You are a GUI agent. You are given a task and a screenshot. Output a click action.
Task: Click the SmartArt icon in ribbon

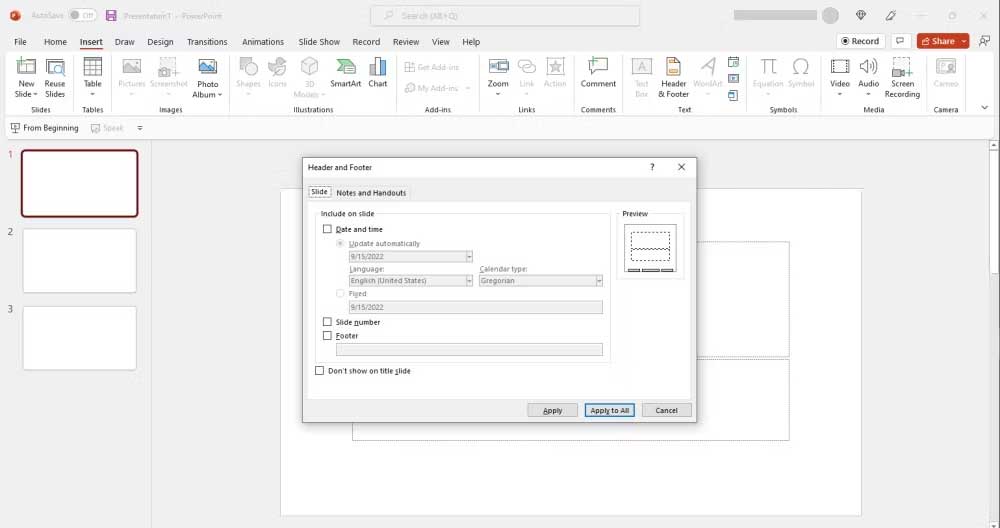click(x=345, y=72)
